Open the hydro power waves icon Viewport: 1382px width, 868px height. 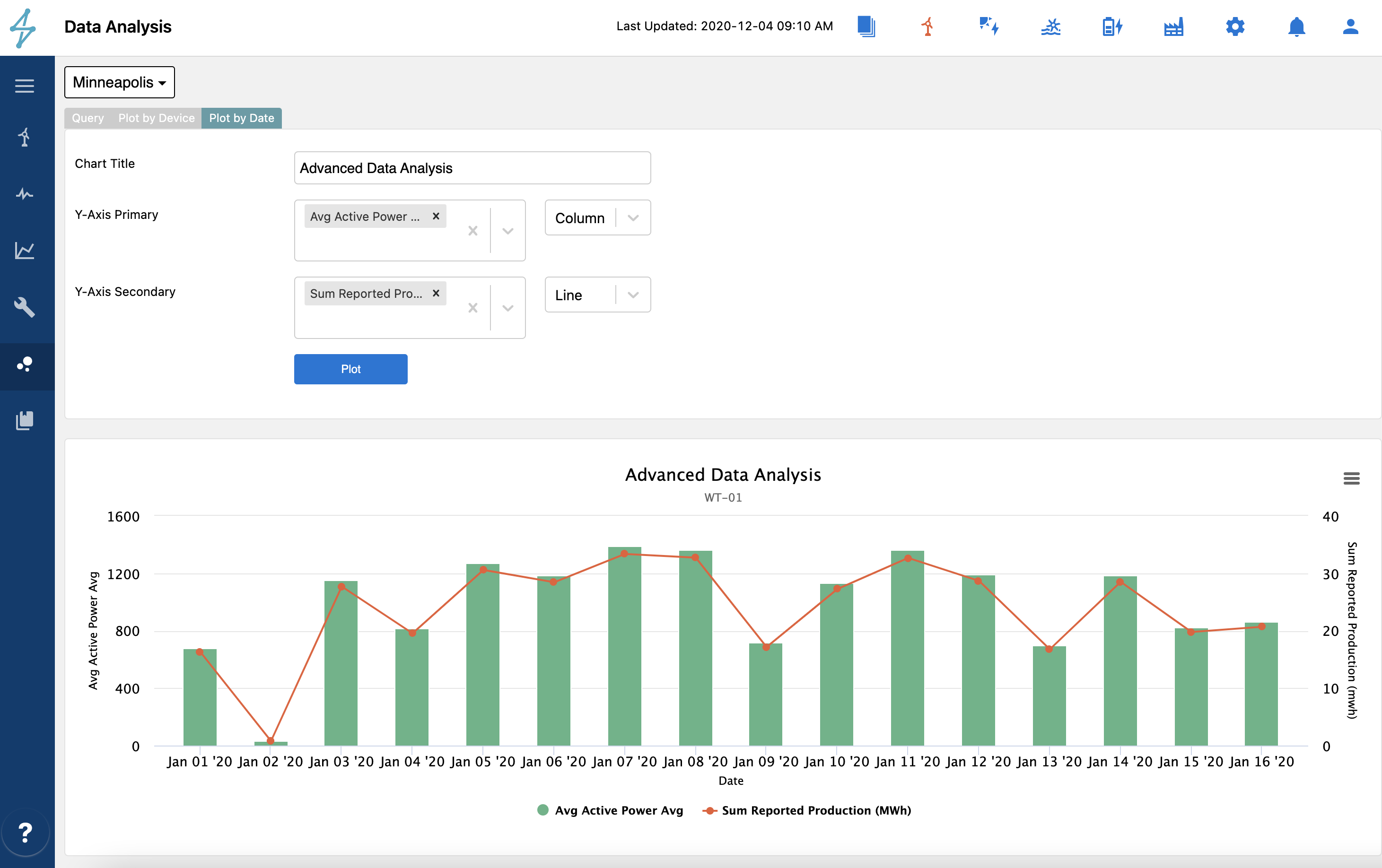click(1050, 26)
